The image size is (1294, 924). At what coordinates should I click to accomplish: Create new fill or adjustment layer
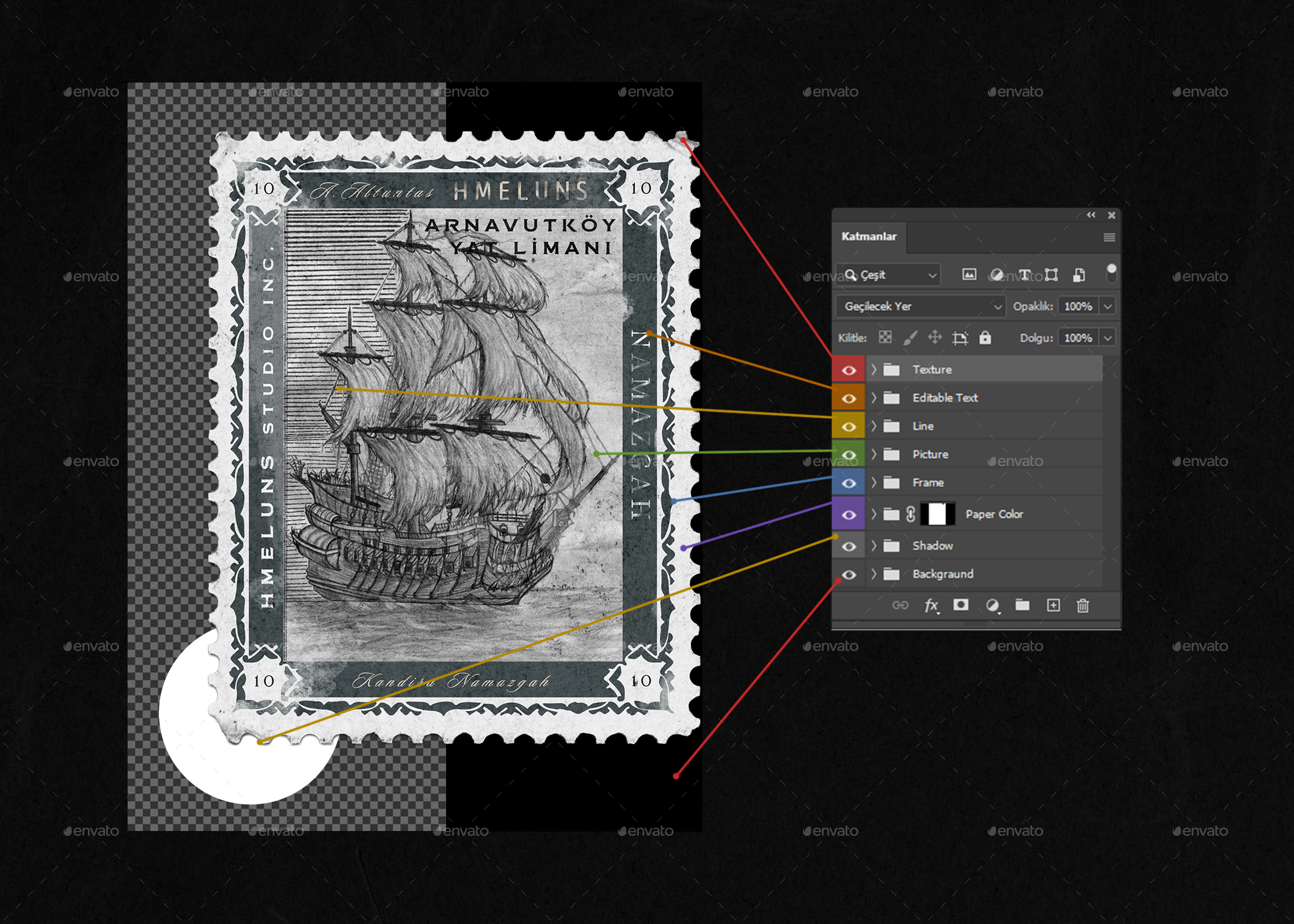click(x=992, y=606)
